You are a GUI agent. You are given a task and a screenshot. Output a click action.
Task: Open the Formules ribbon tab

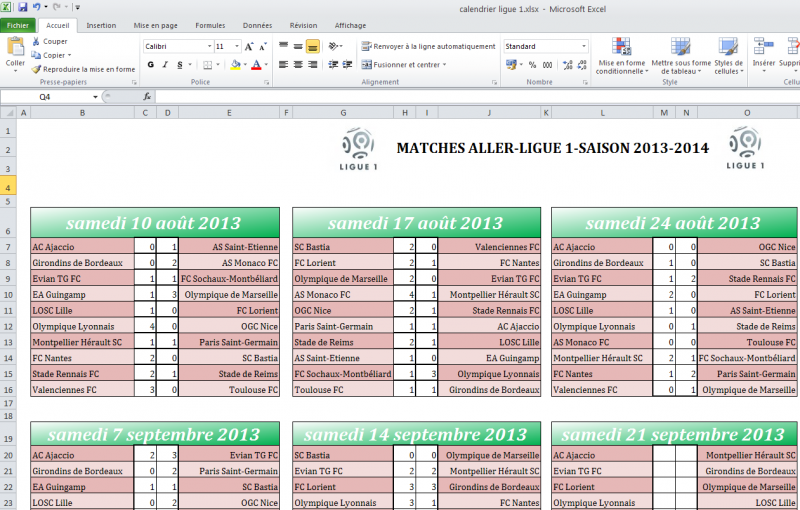pos(210,25)
